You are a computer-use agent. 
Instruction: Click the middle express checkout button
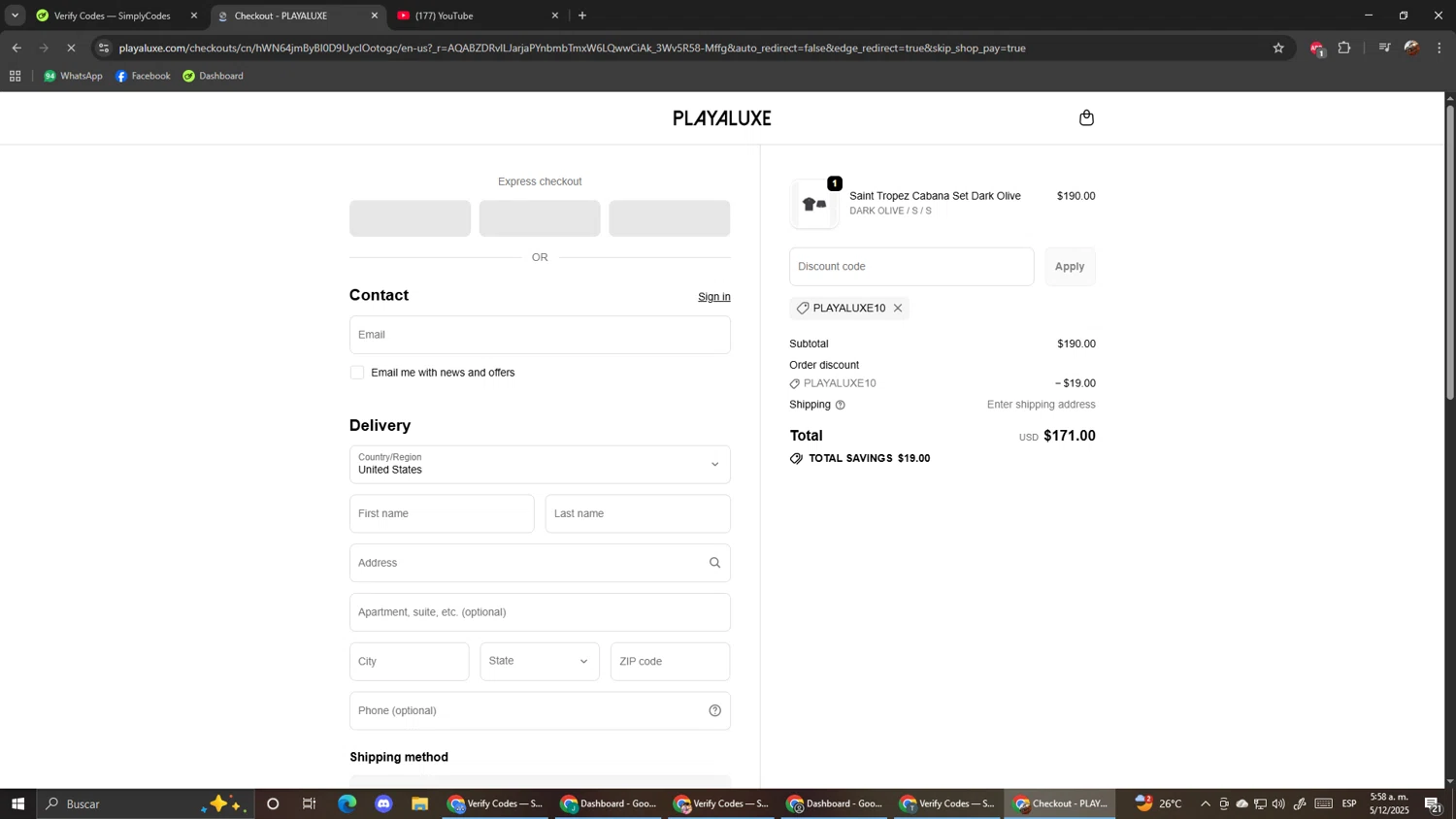point(540,218)
